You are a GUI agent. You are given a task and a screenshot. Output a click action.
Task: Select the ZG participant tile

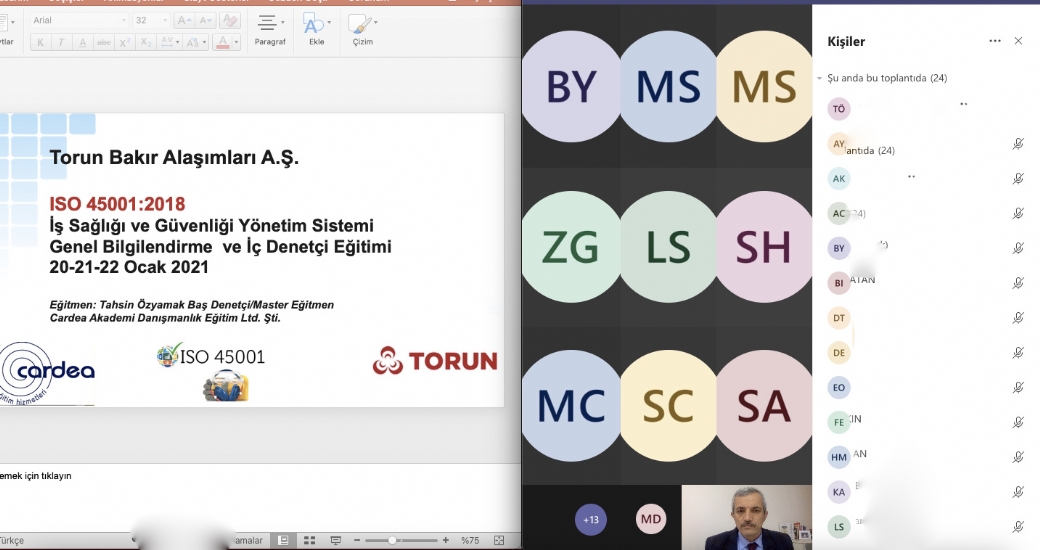tap(571, 247)
